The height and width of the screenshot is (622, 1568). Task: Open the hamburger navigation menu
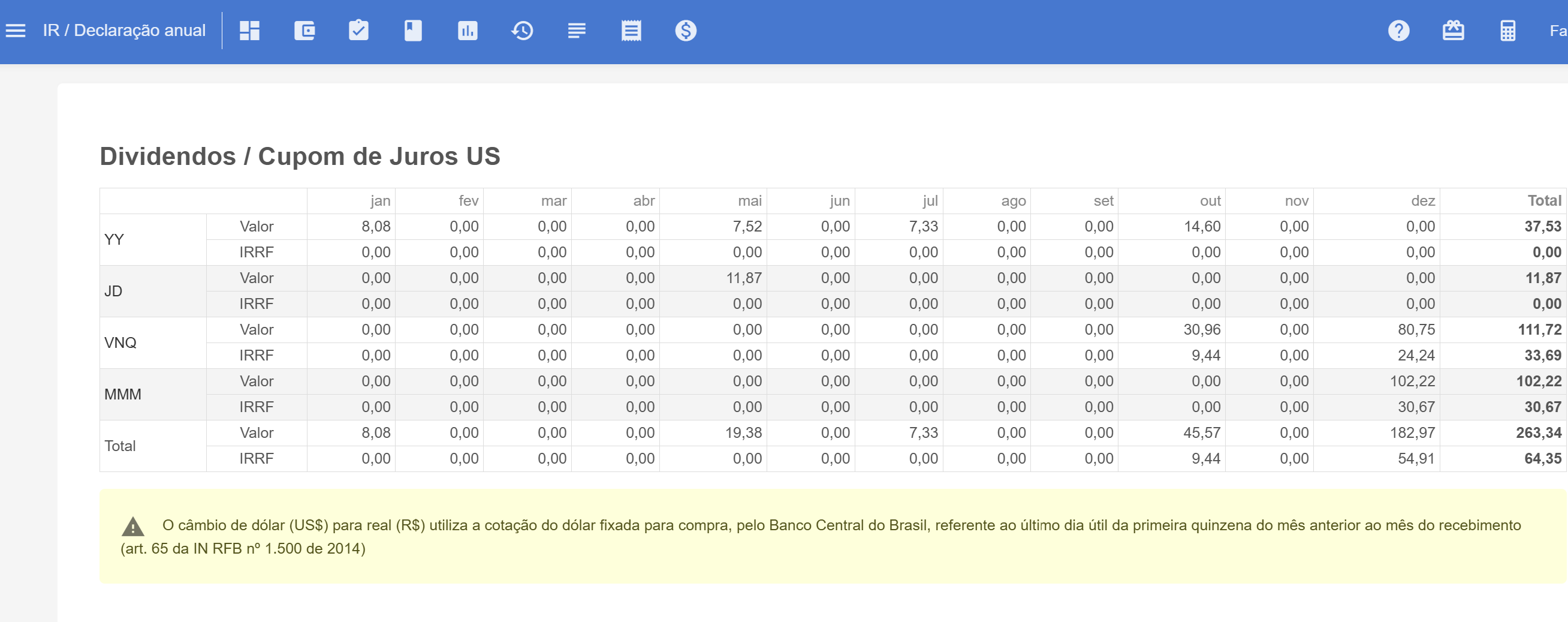[16, 31]
